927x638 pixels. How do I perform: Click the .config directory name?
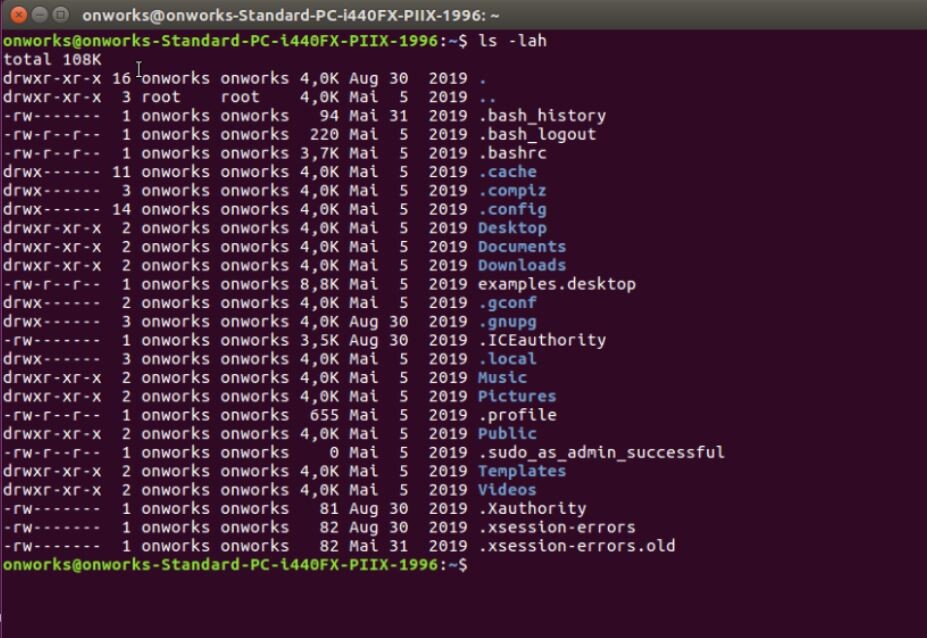pyautogui.click(x=513, y=209)
